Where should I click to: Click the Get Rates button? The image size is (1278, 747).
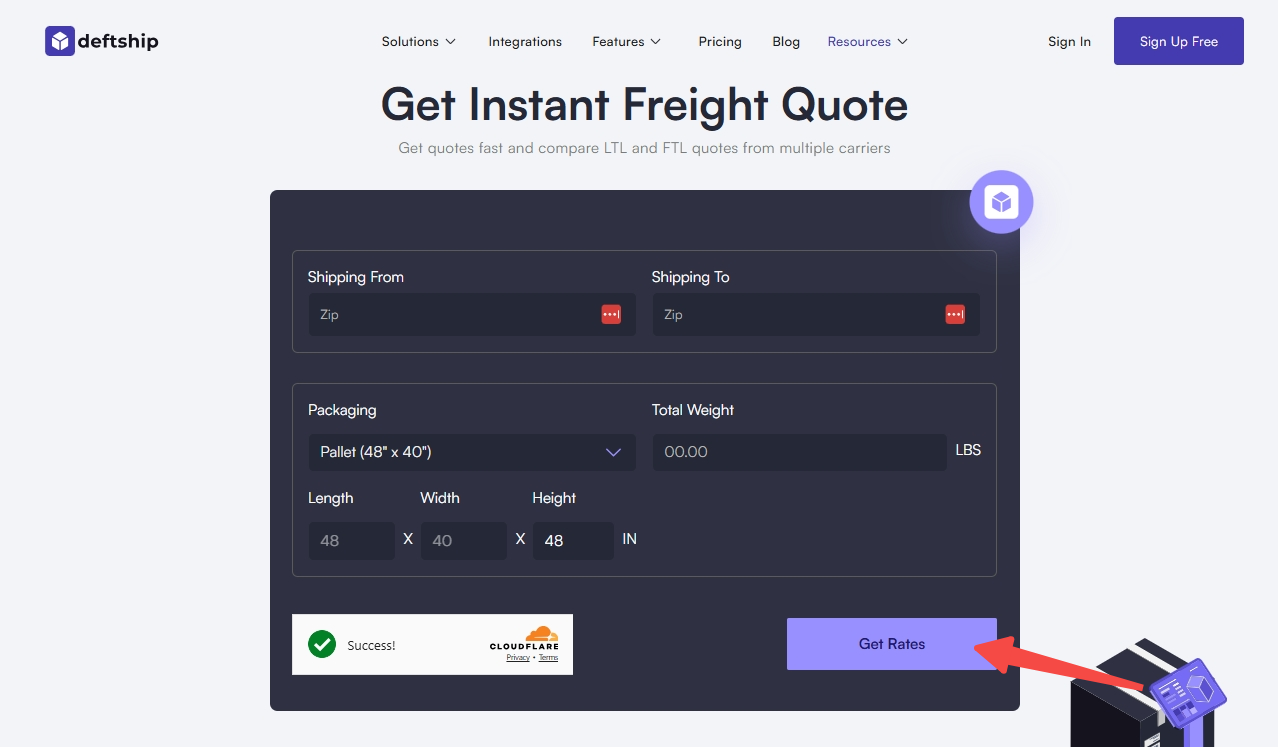click(x=892, y=644)
